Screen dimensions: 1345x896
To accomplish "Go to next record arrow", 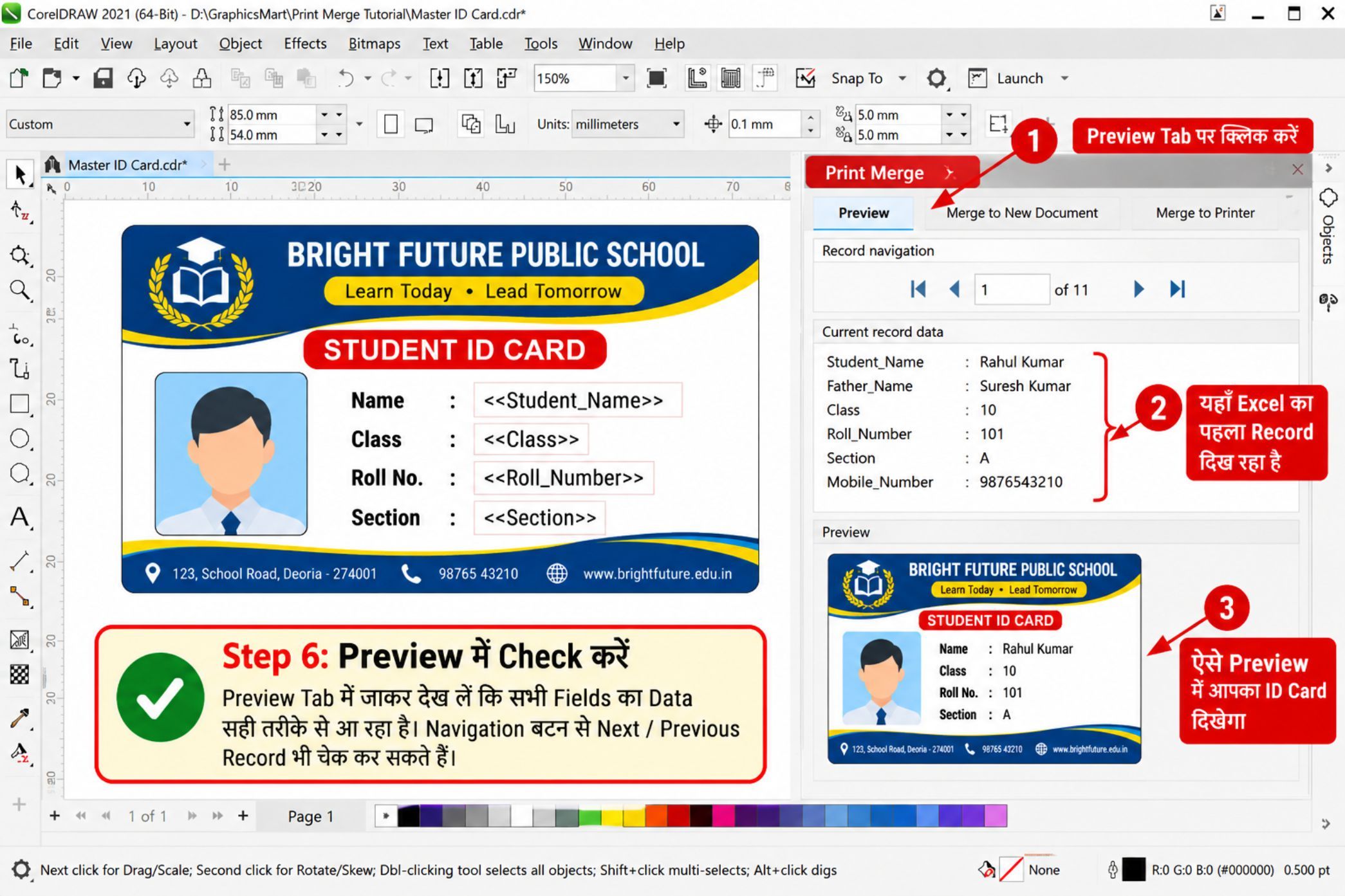I will 1138,289.
